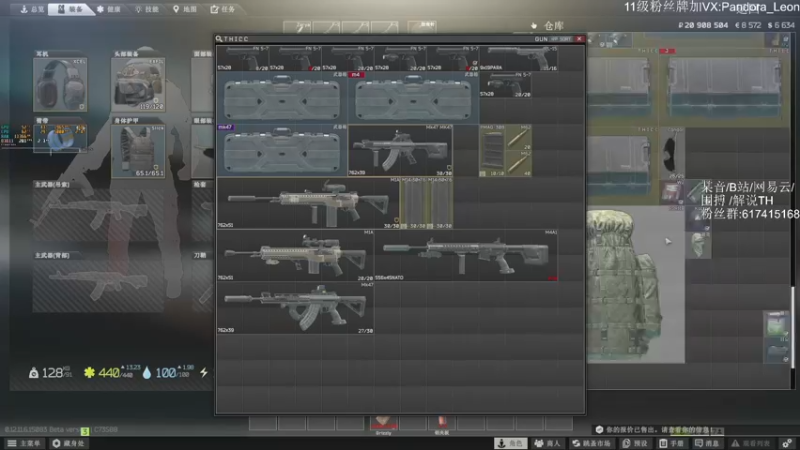Screen dimensions: 800x450
Task: Open settings gear in bottom bar
Action: tap(787, 443)
